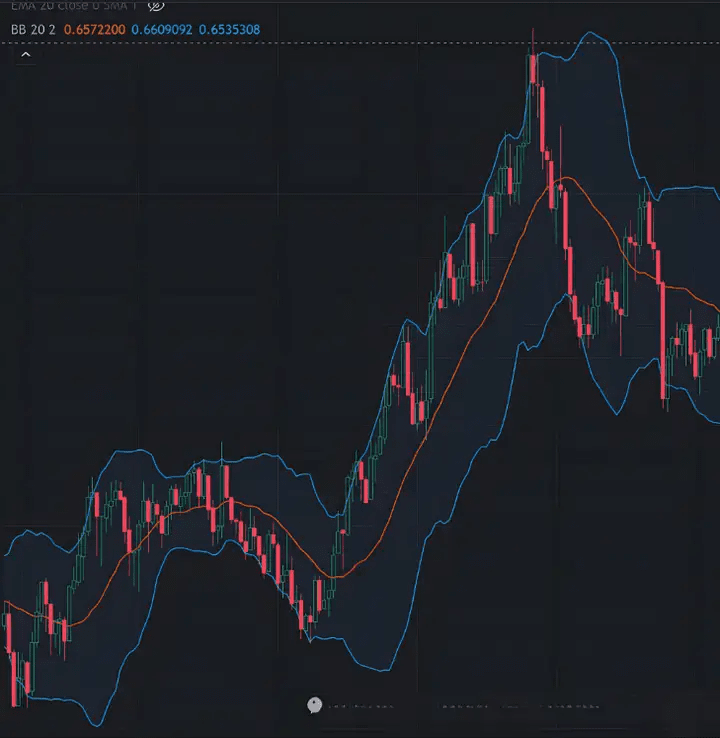Click the lowest red candle at far left

14,679
